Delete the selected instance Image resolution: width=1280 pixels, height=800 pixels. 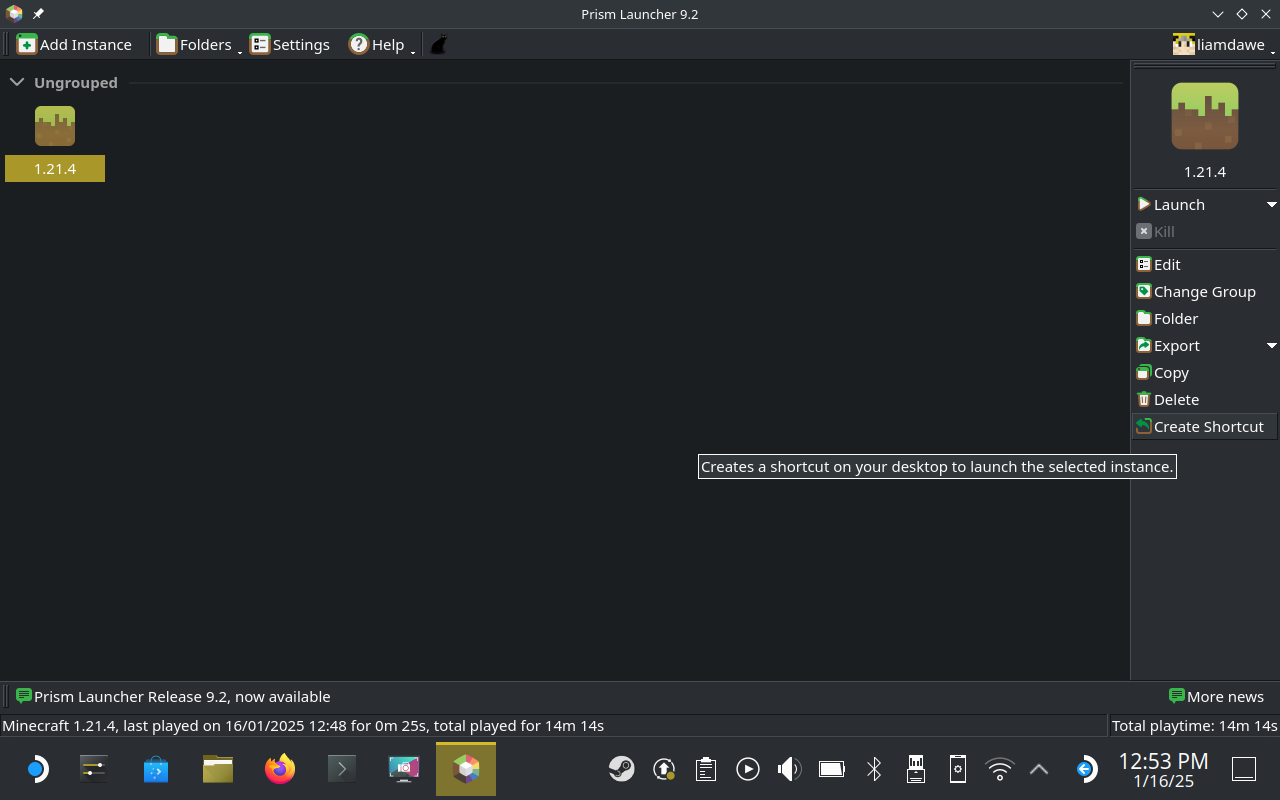[1175, 399]
